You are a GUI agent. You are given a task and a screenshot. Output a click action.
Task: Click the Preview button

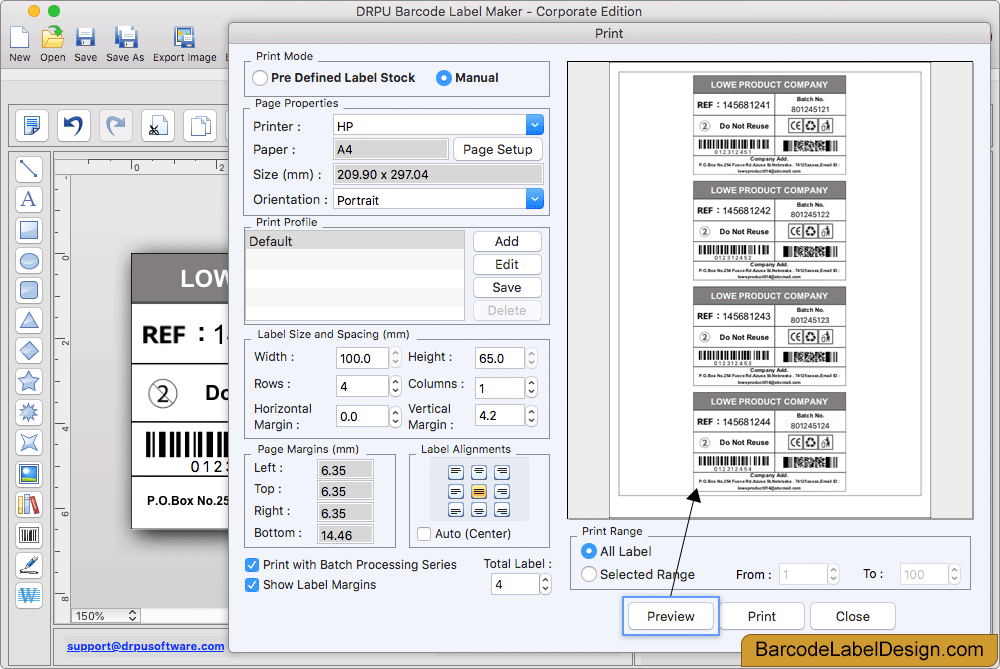pyautogui.click(x=670, y=616)
